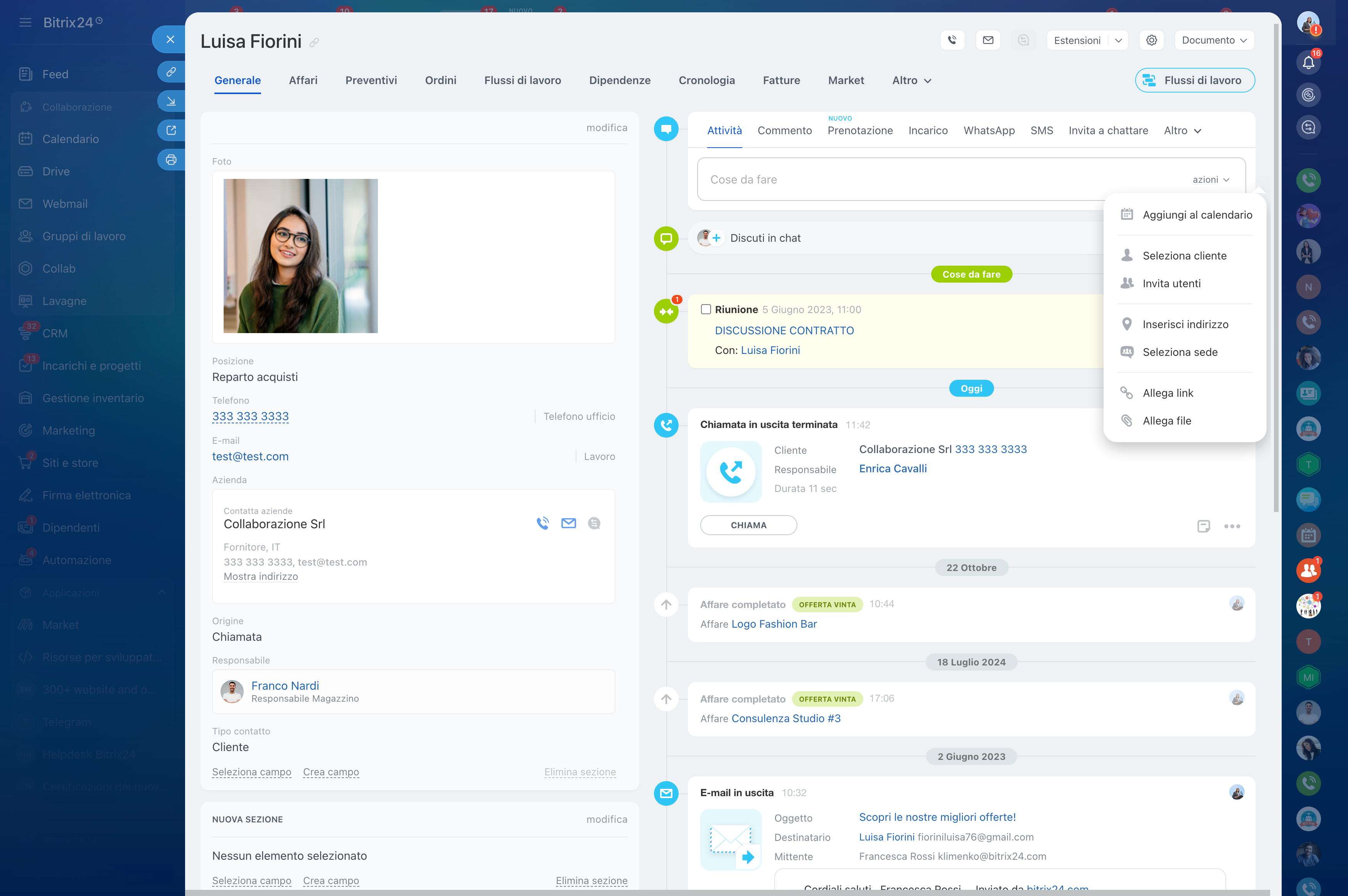Click copy link icon beside Luisa Fiorini
The image size is (1348, 896).
(x=314, y=43)
